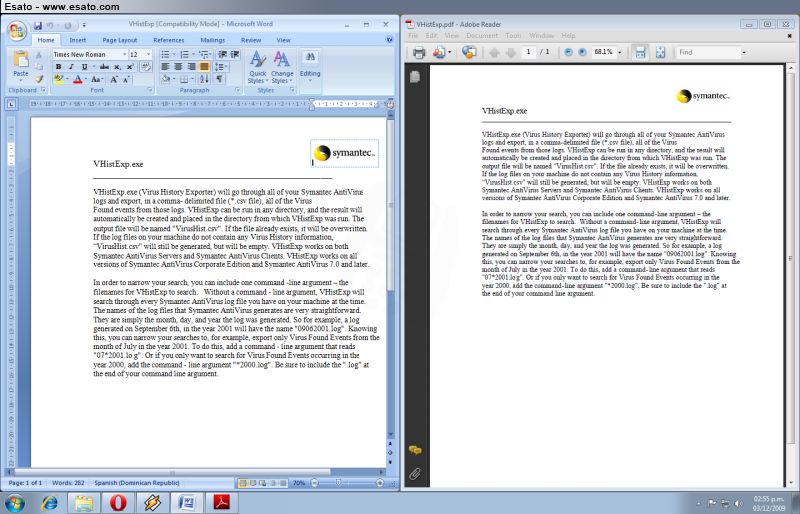This screenshot has height=514, width=800.
Task: Click the Find search field in Adobe Reader
Action: coord(708,52)
